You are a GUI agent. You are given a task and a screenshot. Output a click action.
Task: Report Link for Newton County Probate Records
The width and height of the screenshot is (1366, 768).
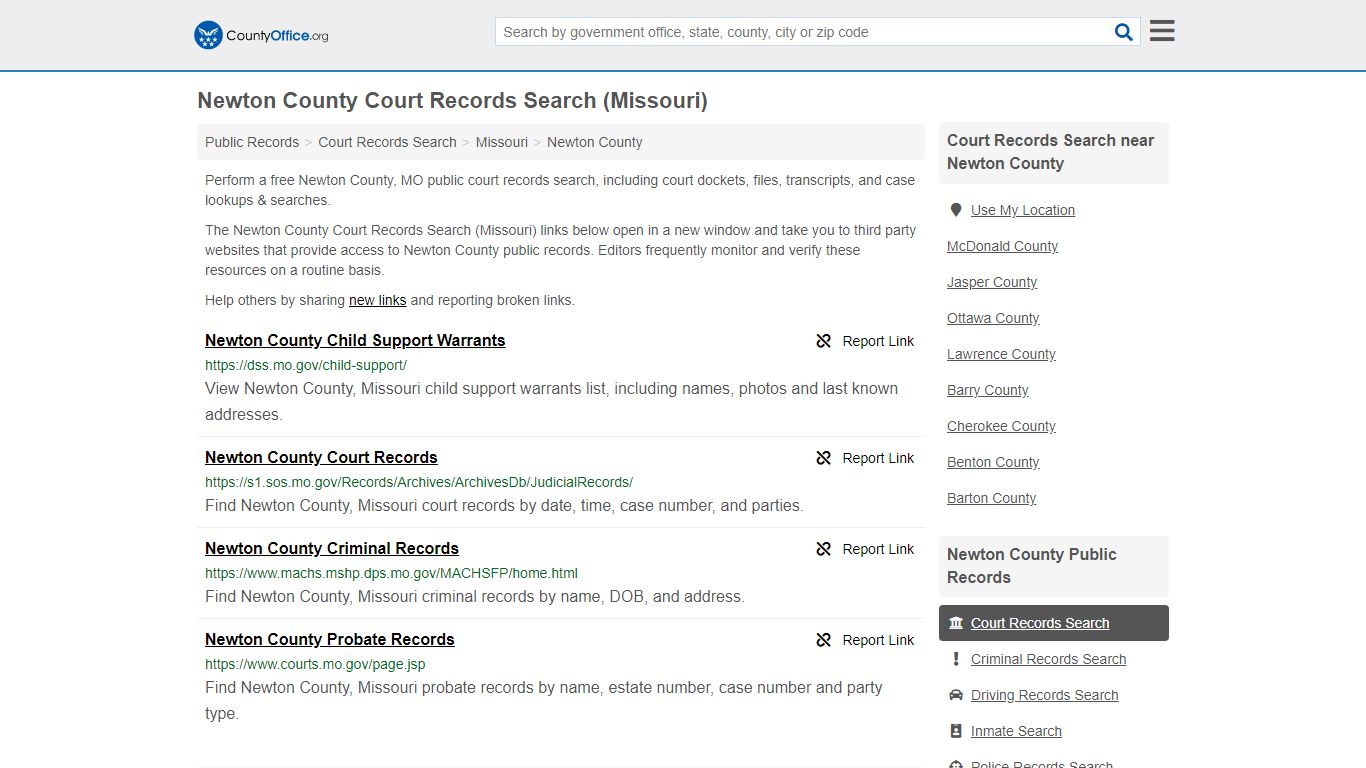pos(865,640)
